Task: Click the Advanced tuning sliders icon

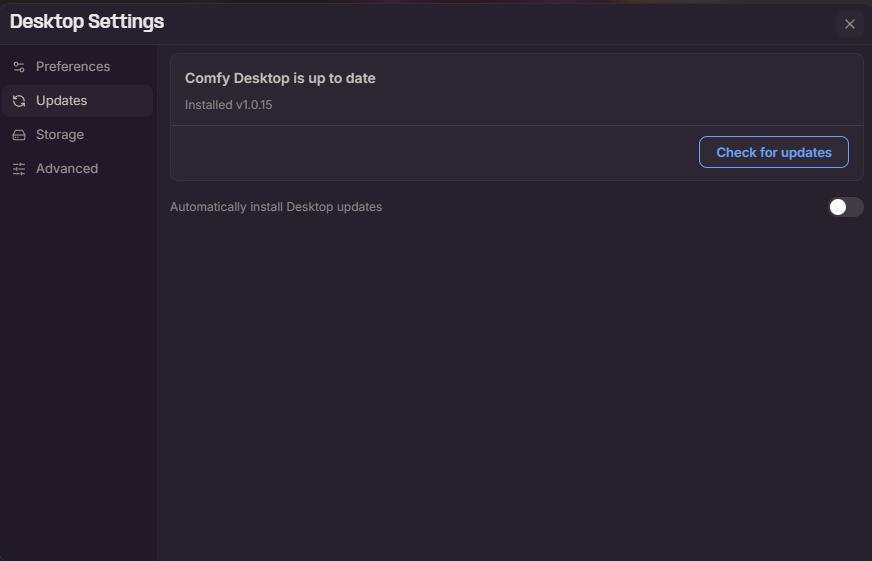Action: (x=19, y=169)
